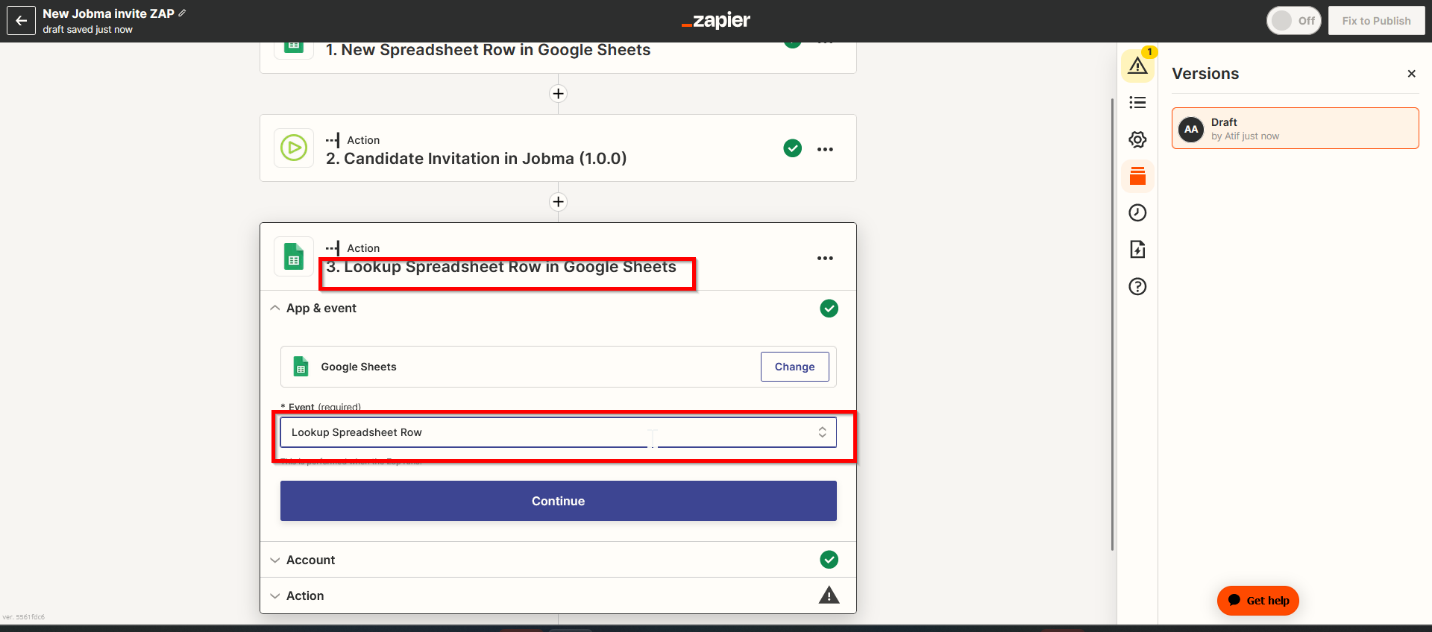
Task: Open Zap settings gear icon
Action: coord(1137,139)
